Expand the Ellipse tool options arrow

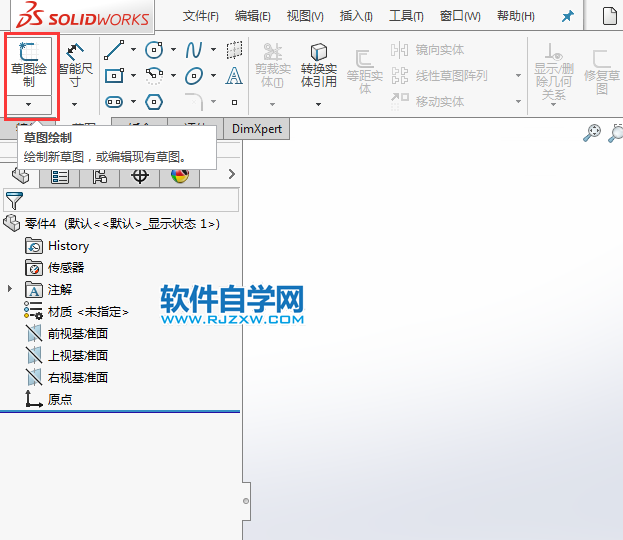coord(214,75)
